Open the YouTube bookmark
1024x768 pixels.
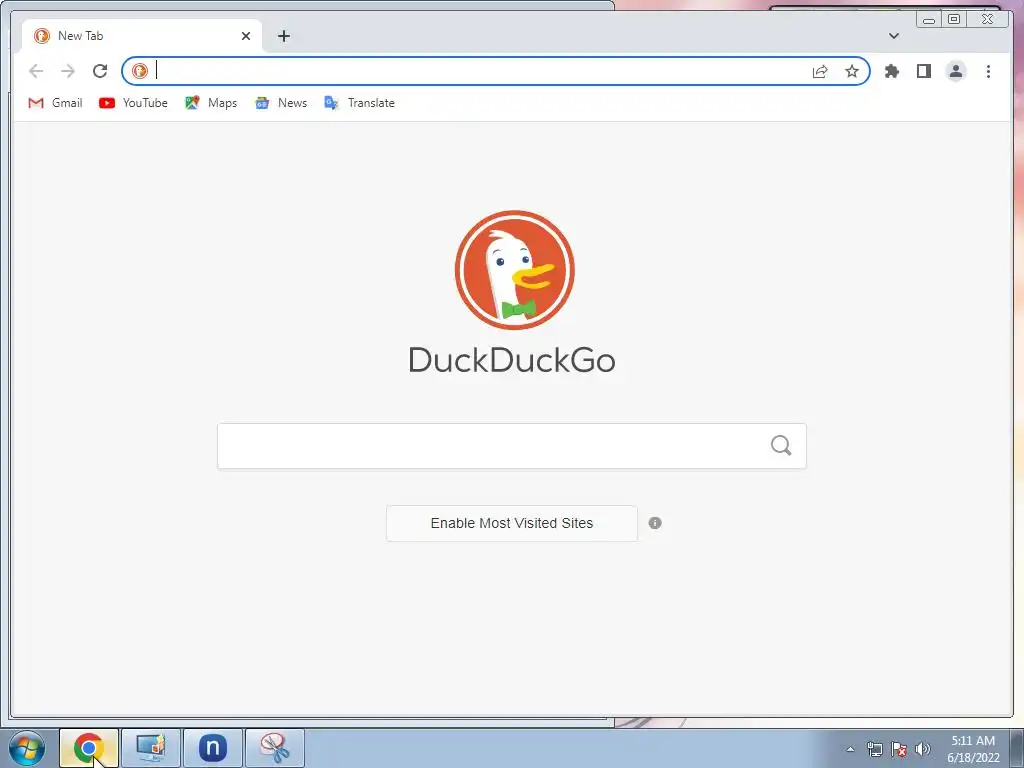(x=133, y=103)
